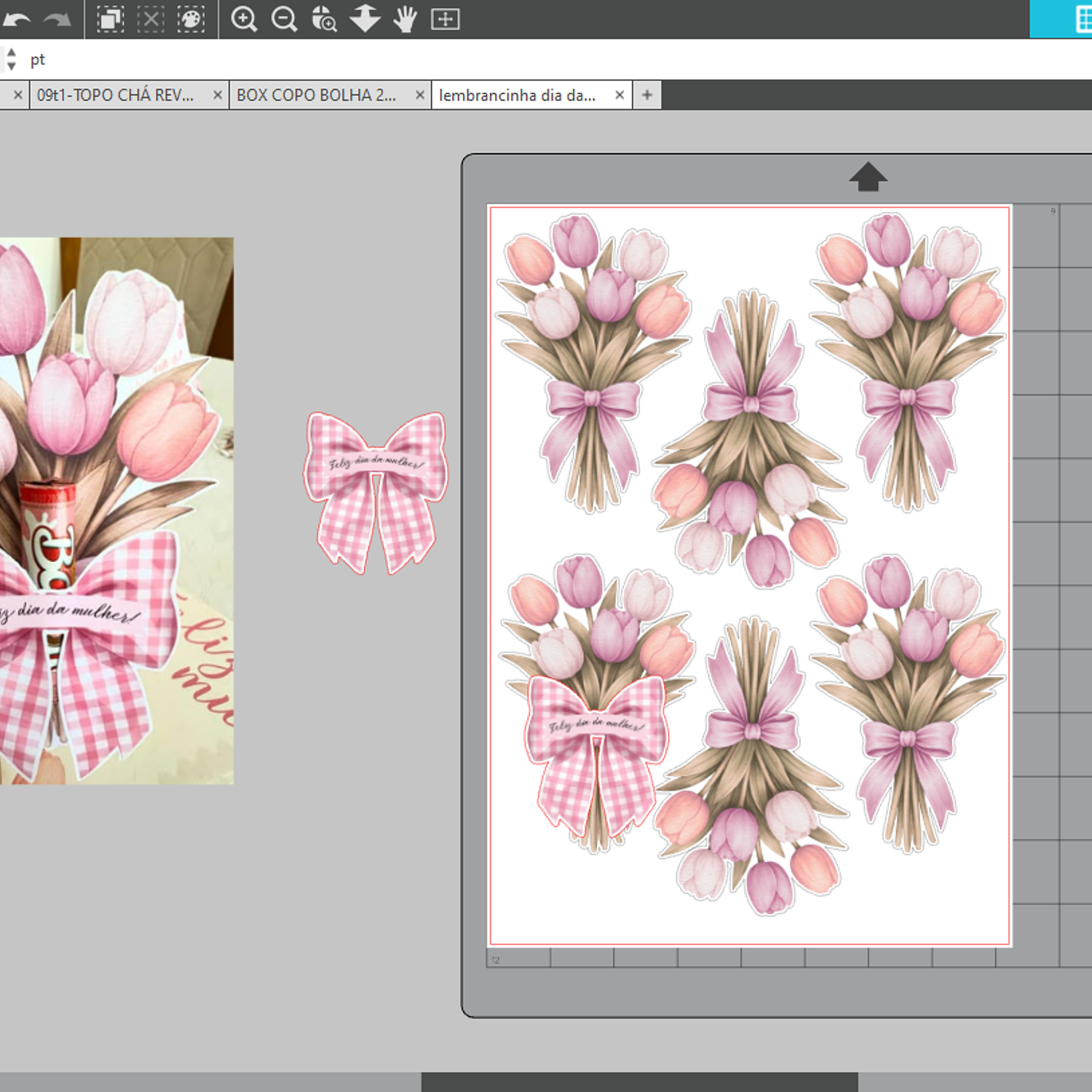Click the Select by Color palette icon
Screen dimensions: 1092x1092
[191, 19]
